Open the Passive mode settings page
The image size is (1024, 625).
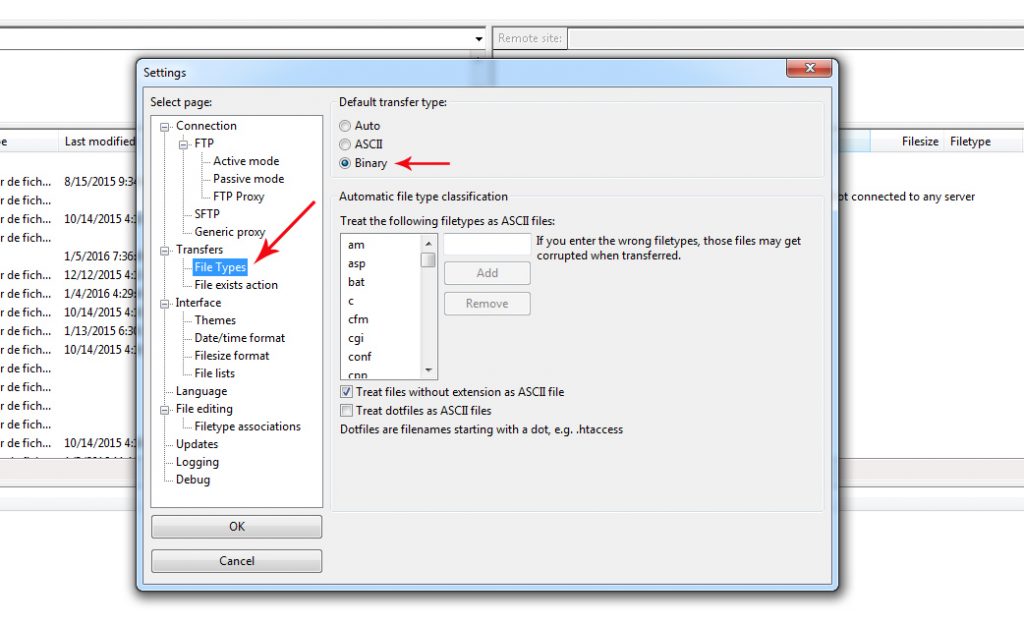248,178
